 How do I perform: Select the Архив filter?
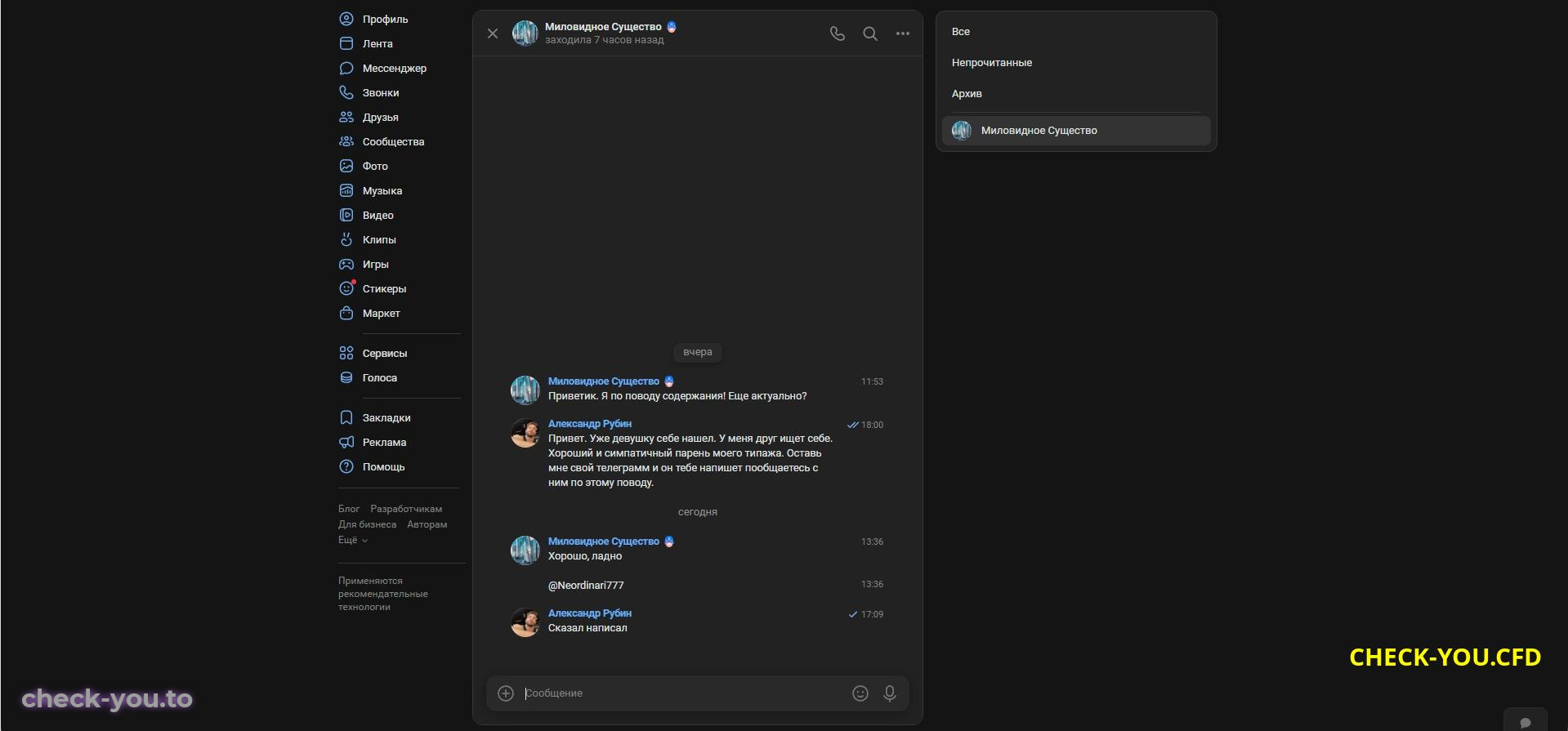[1076, 94]
